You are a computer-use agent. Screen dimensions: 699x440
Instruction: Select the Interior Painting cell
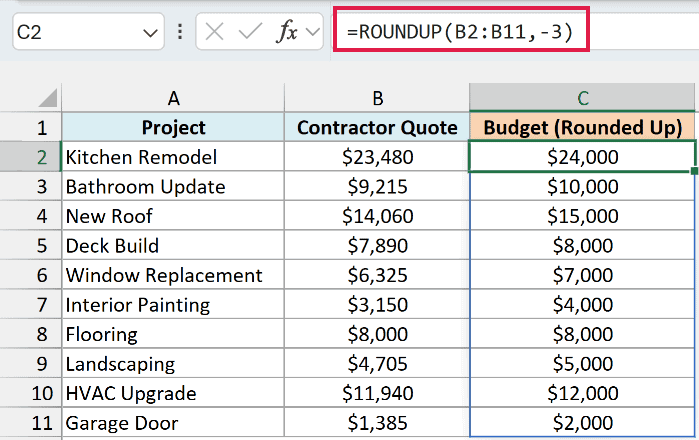click(173, 304)
